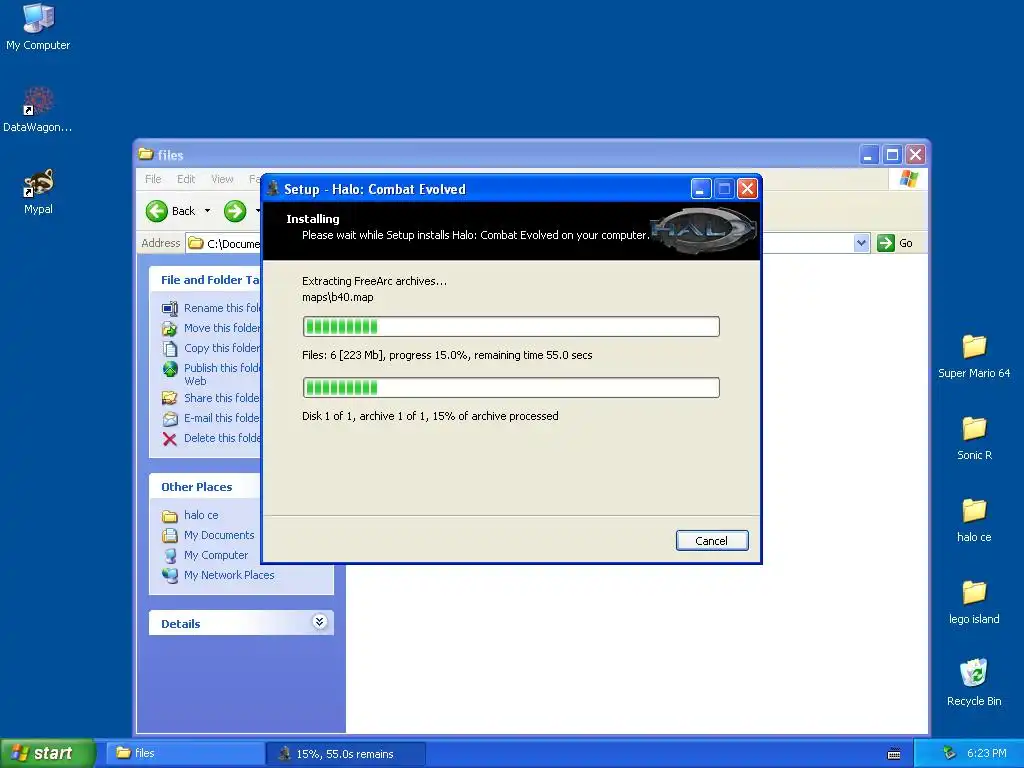Click the Share this folder icon
Image resolution: width=1024 pixels, height=768 pixels.
[x=170, y=398]
